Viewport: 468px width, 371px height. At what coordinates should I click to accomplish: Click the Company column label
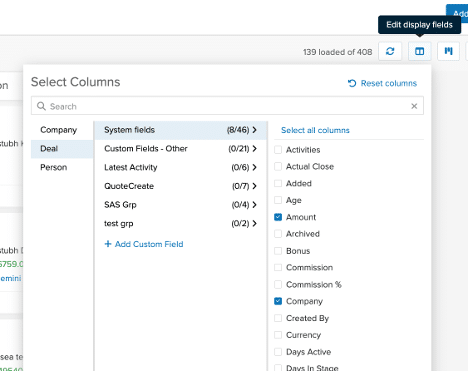tap(304, 301)
